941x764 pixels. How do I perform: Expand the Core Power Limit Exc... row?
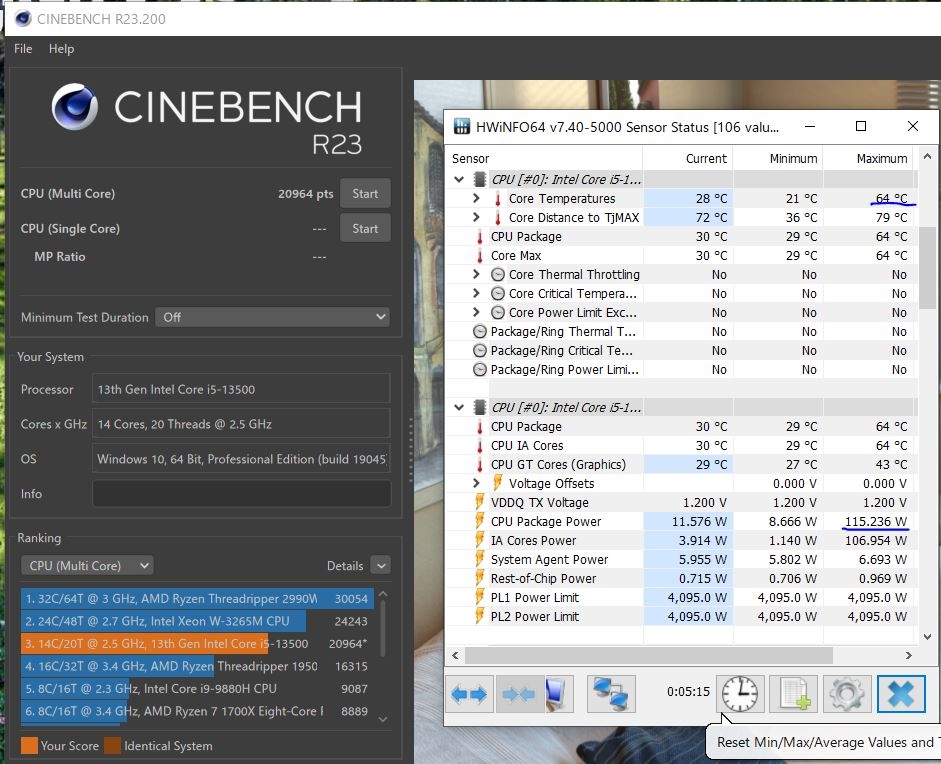476,312
